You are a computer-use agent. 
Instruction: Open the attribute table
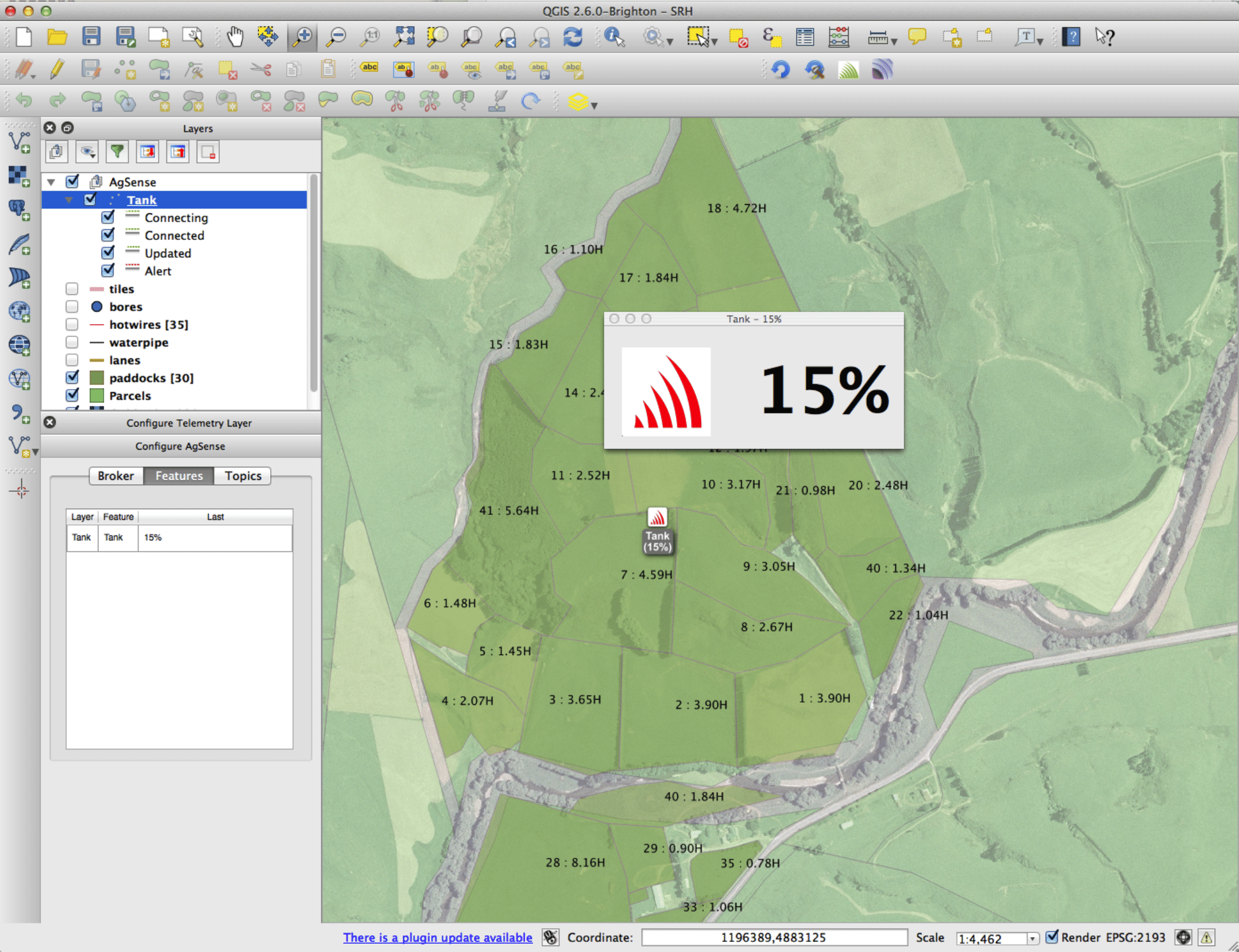coord(805,37)
